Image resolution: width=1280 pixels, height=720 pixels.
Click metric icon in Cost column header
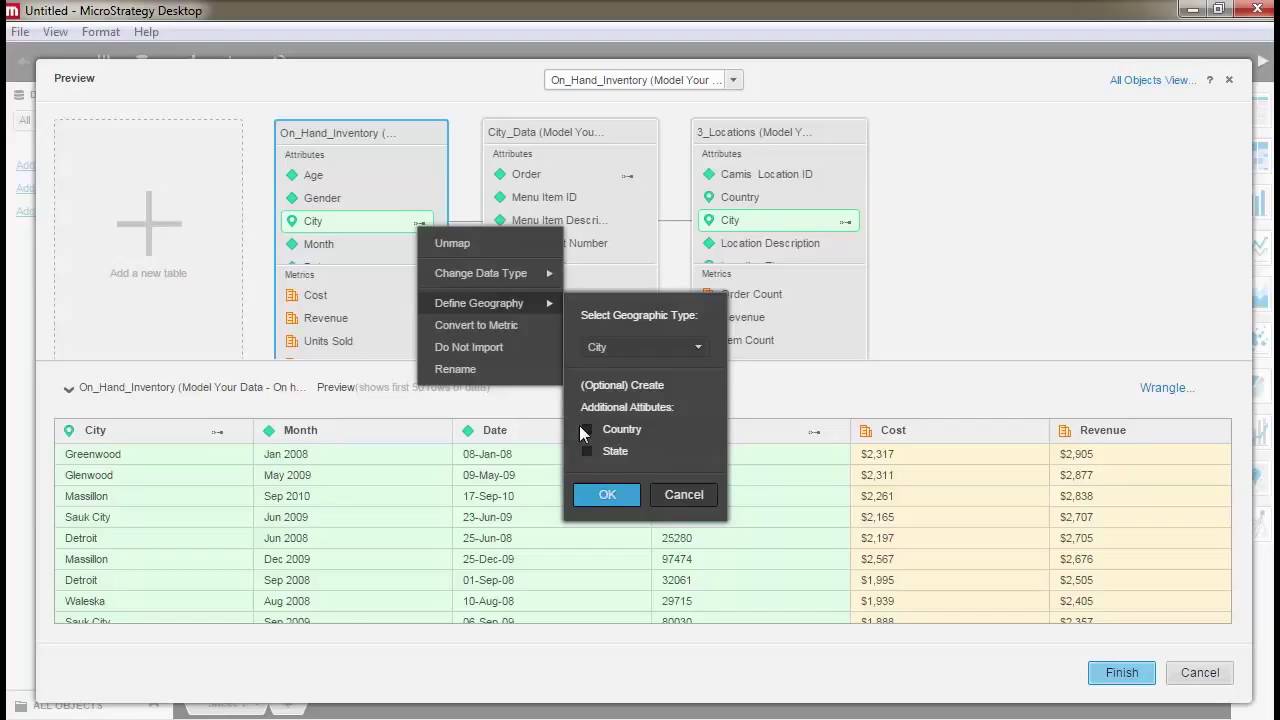(x=866, y=430)
